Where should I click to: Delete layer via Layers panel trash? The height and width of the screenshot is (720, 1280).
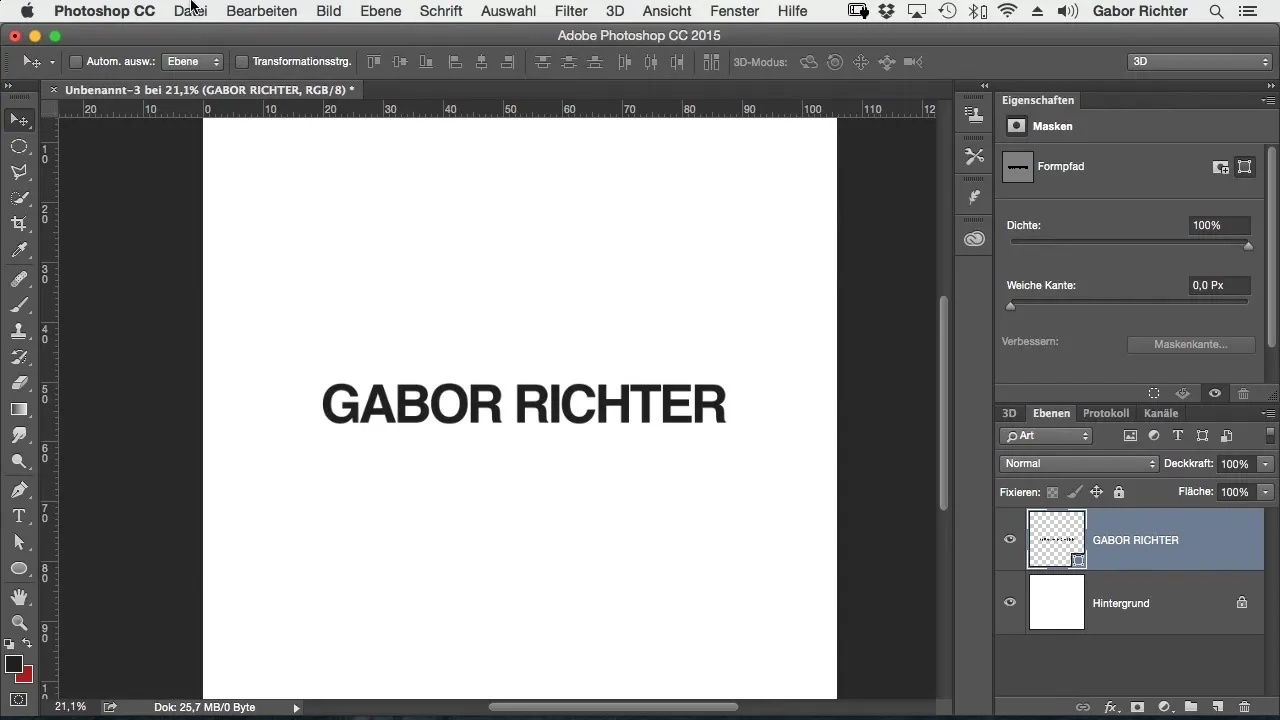point(1245,707)
